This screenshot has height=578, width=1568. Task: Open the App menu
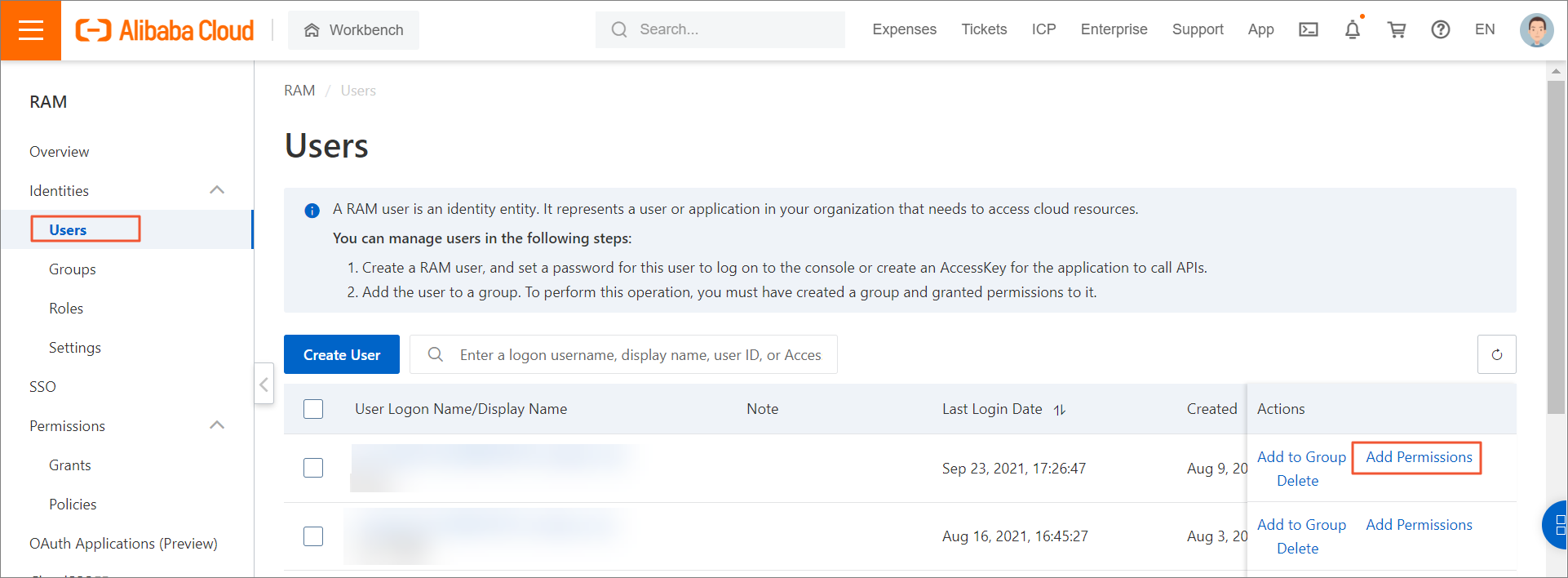[x=1260, y=29]
